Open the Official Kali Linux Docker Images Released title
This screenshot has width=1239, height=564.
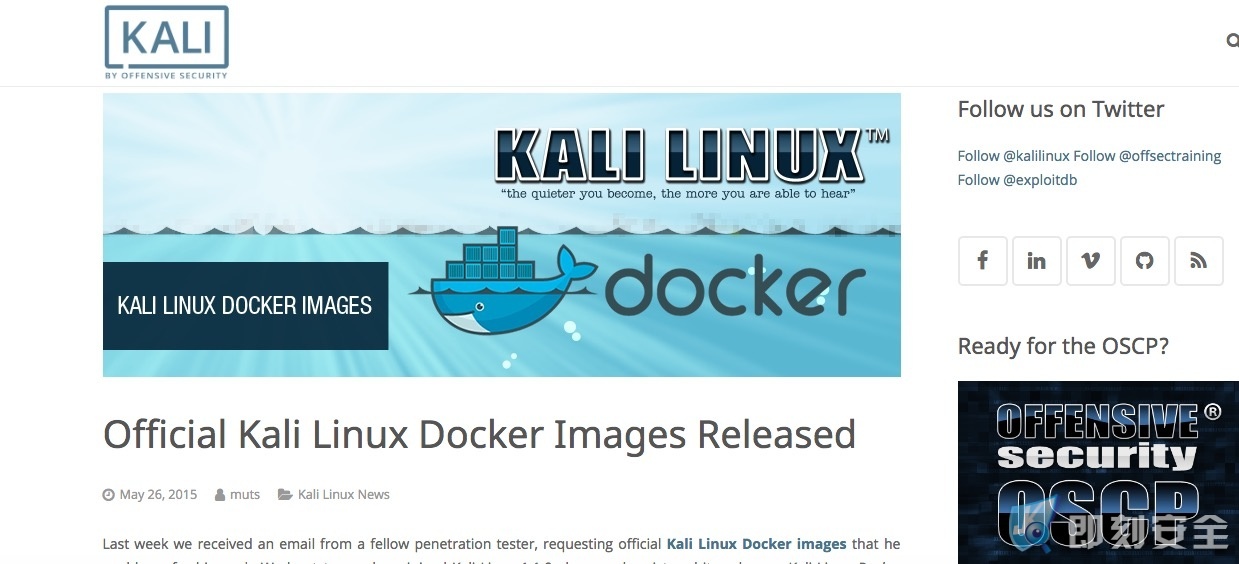(479, 435)
